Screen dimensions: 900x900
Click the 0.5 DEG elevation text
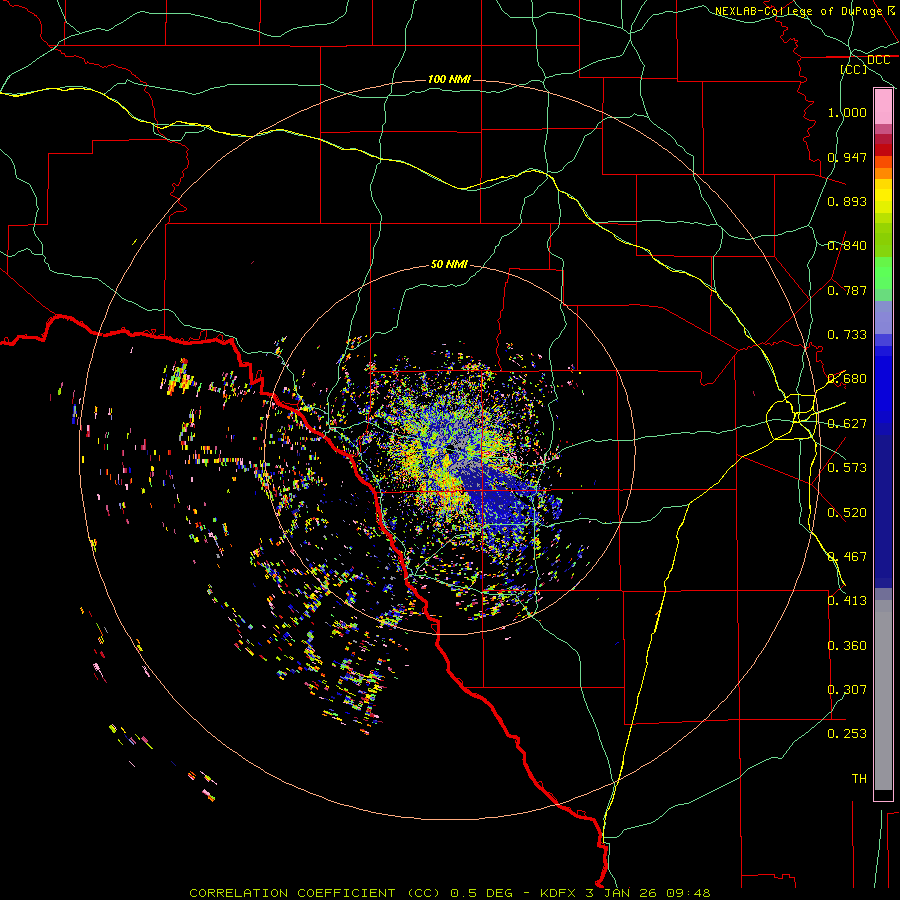pyautogui.click(x=482, y=893)
